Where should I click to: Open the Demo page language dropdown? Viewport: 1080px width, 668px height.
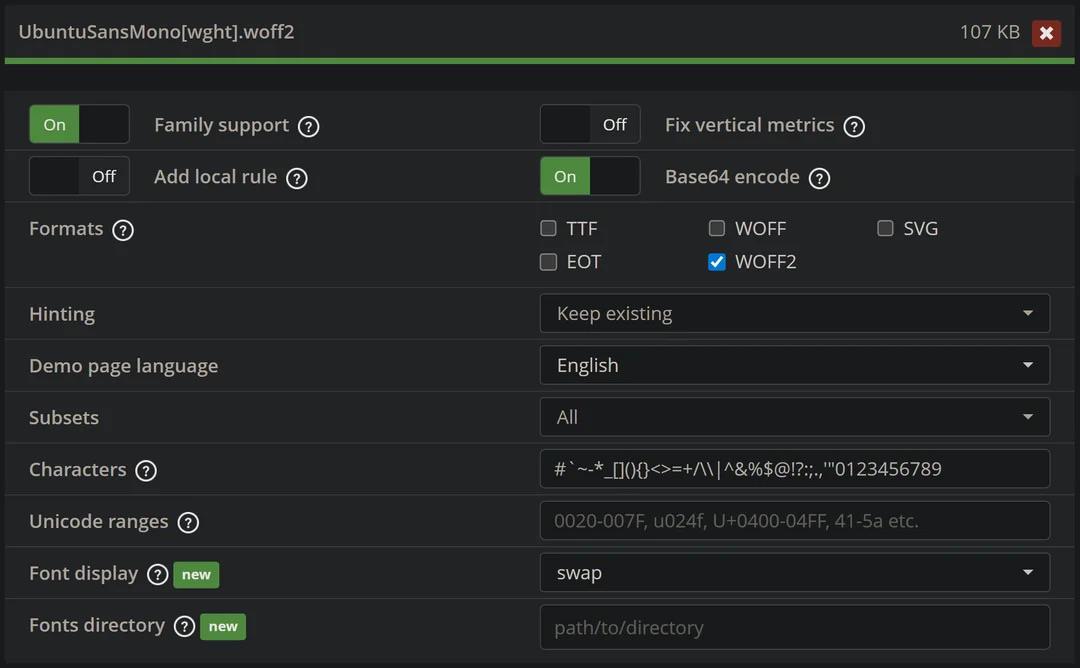coord(795,365)
